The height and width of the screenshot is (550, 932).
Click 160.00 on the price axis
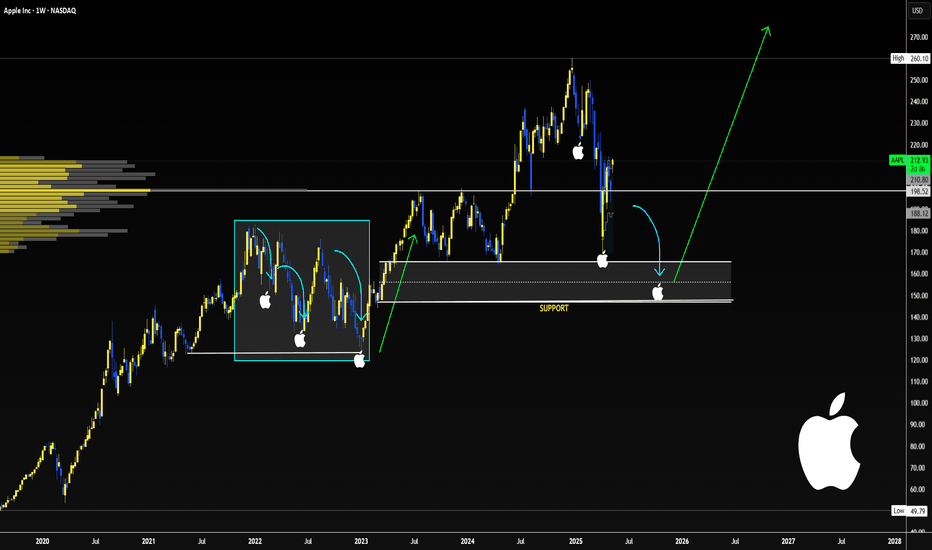[919, 274]
